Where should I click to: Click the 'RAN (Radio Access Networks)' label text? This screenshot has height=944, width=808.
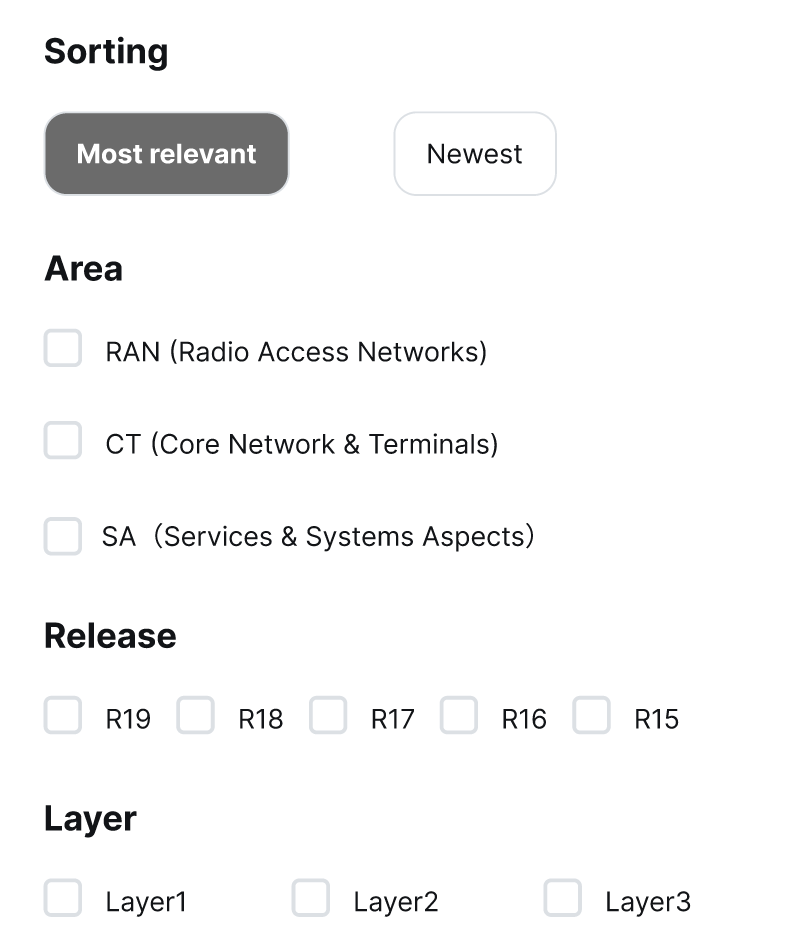[x=296, y=352]
